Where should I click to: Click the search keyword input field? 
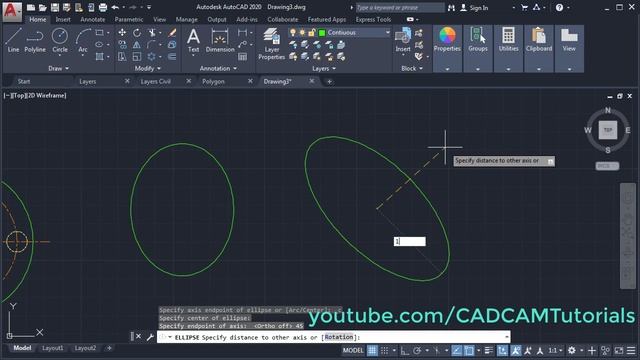click(400, 8)
